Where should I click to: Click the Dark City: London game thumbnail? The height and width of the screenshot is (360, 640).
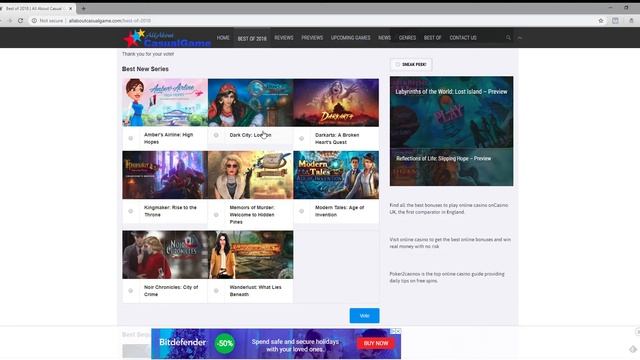(250, 102)
